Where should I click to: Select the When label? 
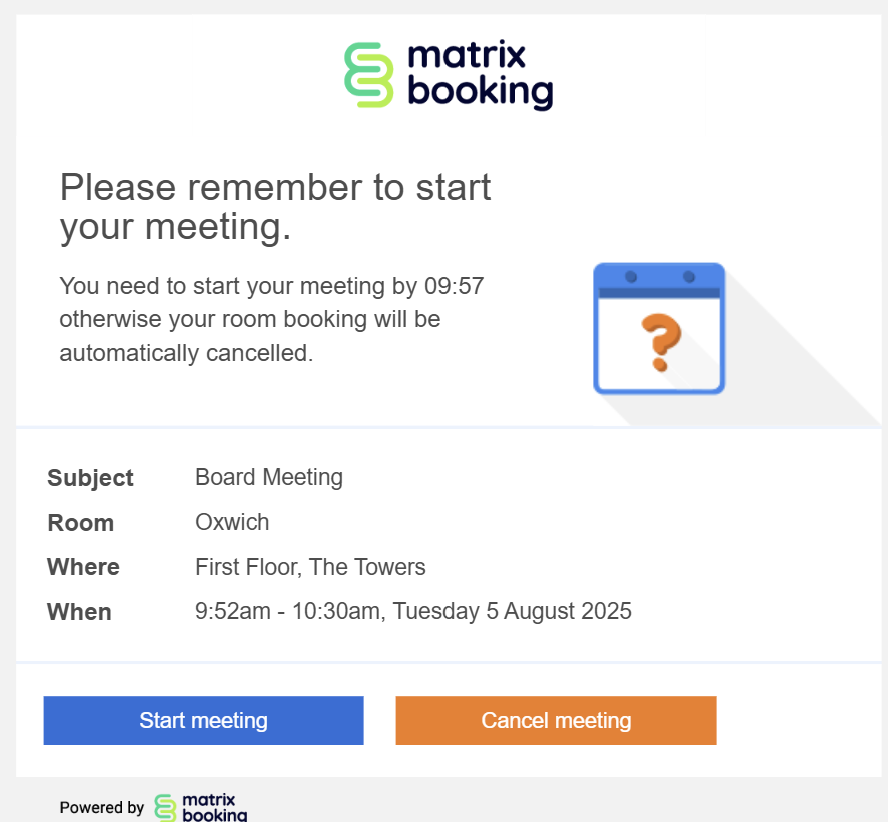79,612
